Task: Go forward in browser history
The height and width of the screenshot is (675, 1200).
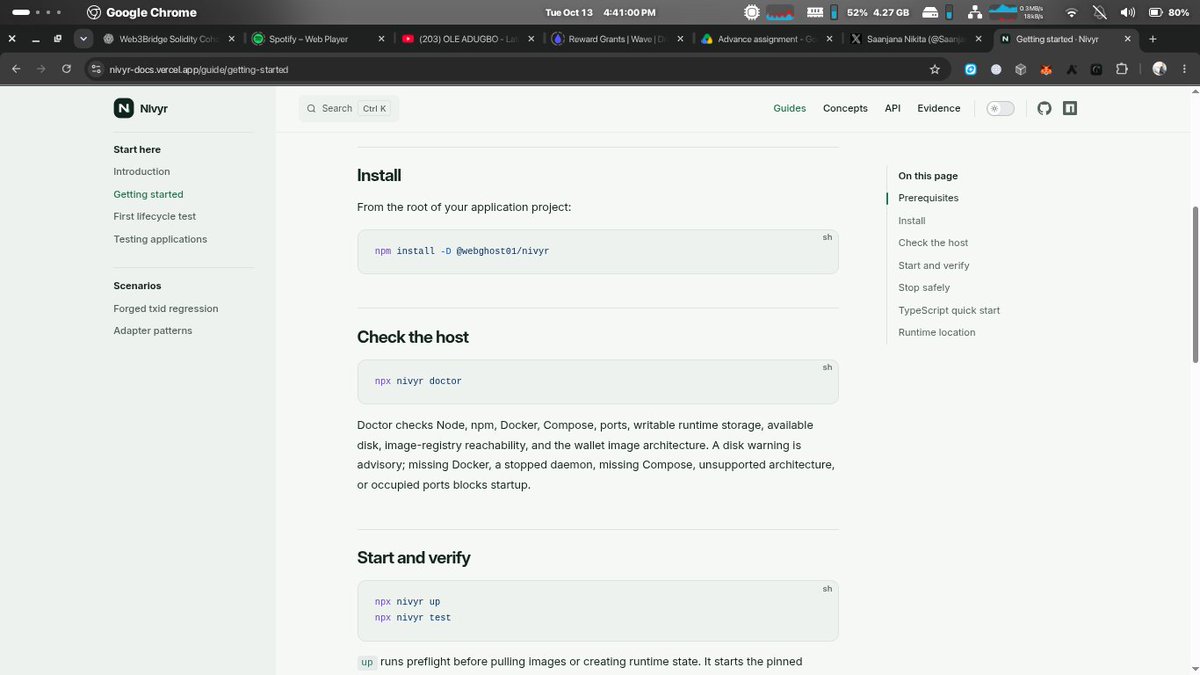Action: click(x=41, y=69)
